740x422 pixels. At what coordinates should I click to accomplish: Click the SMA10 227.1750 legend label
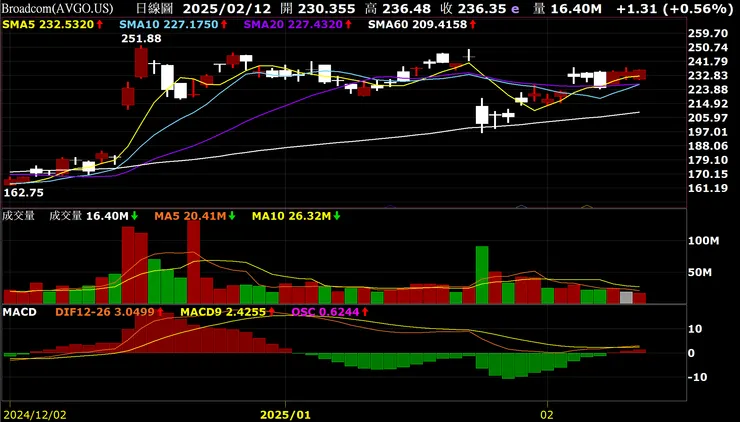[169, 25]
